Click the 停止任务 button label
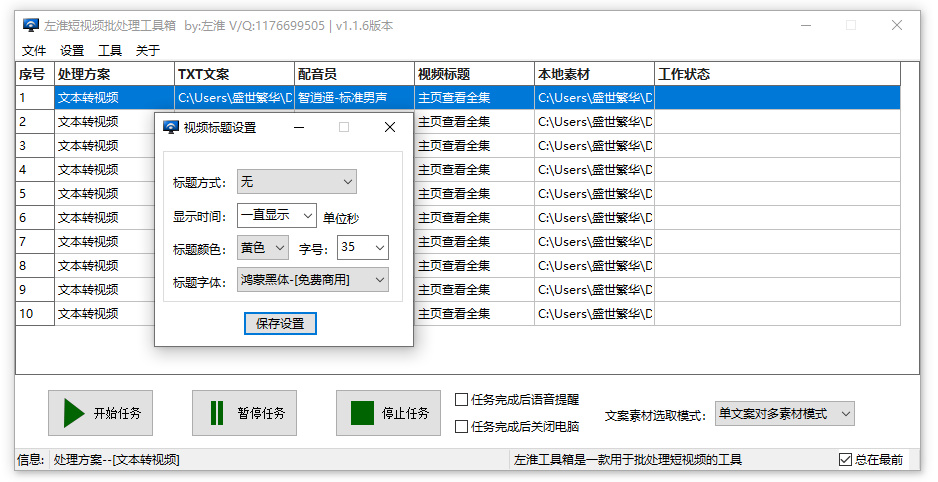 (406, 413)
